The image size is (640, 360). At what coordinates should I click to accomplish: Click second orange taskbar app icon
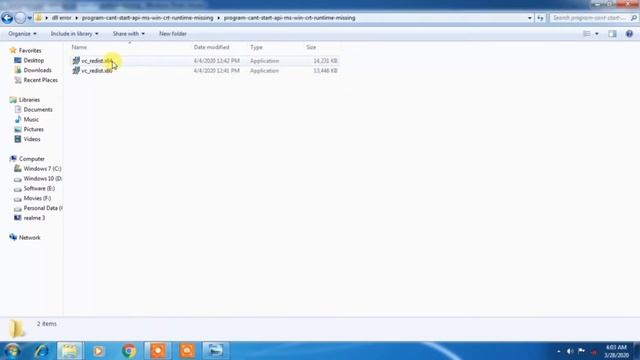pos(187,351)
